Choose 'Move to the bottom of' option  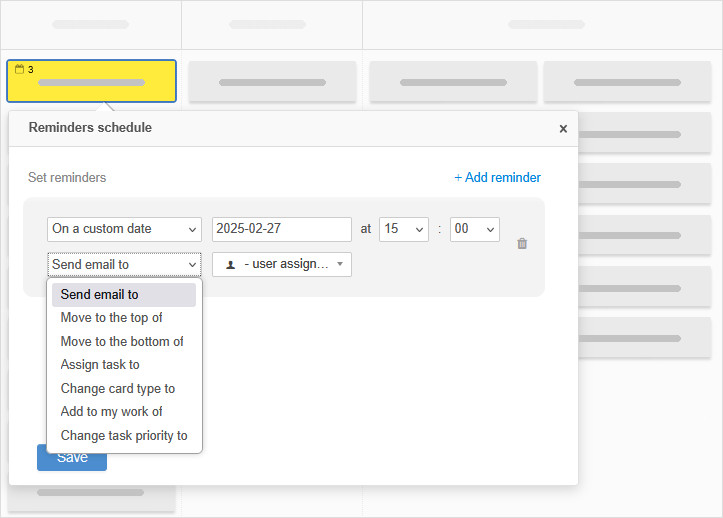pos(124,341)
